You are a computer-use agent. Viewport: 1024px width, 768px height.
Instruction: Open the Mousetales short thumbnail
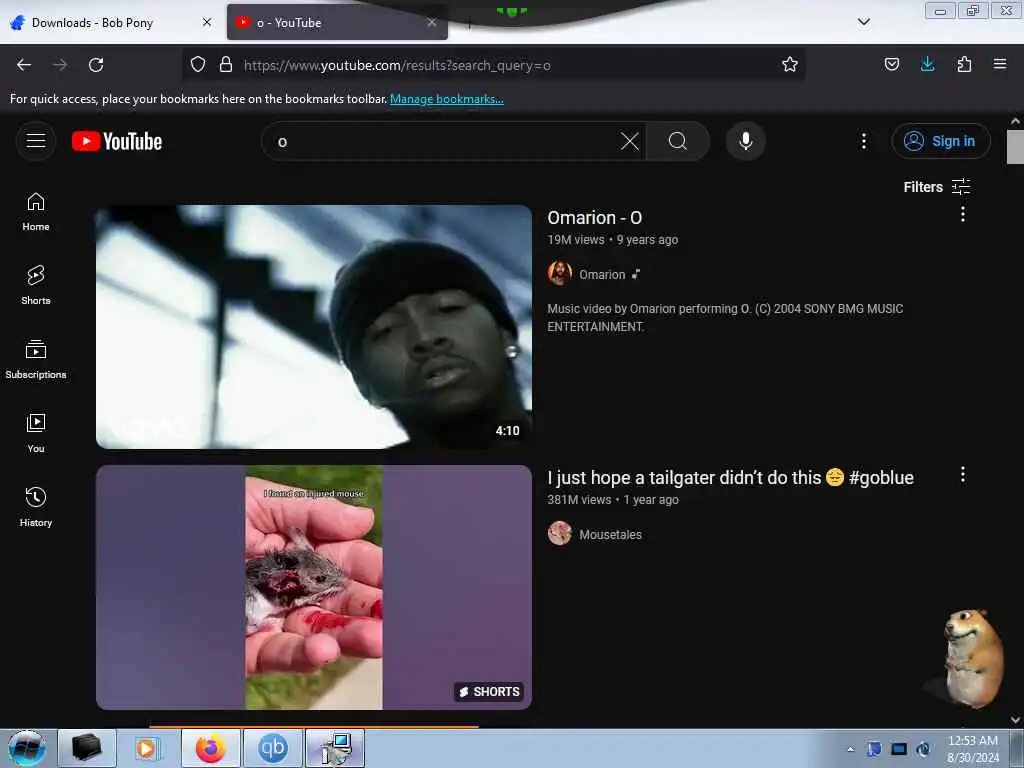tap(313, 587)
